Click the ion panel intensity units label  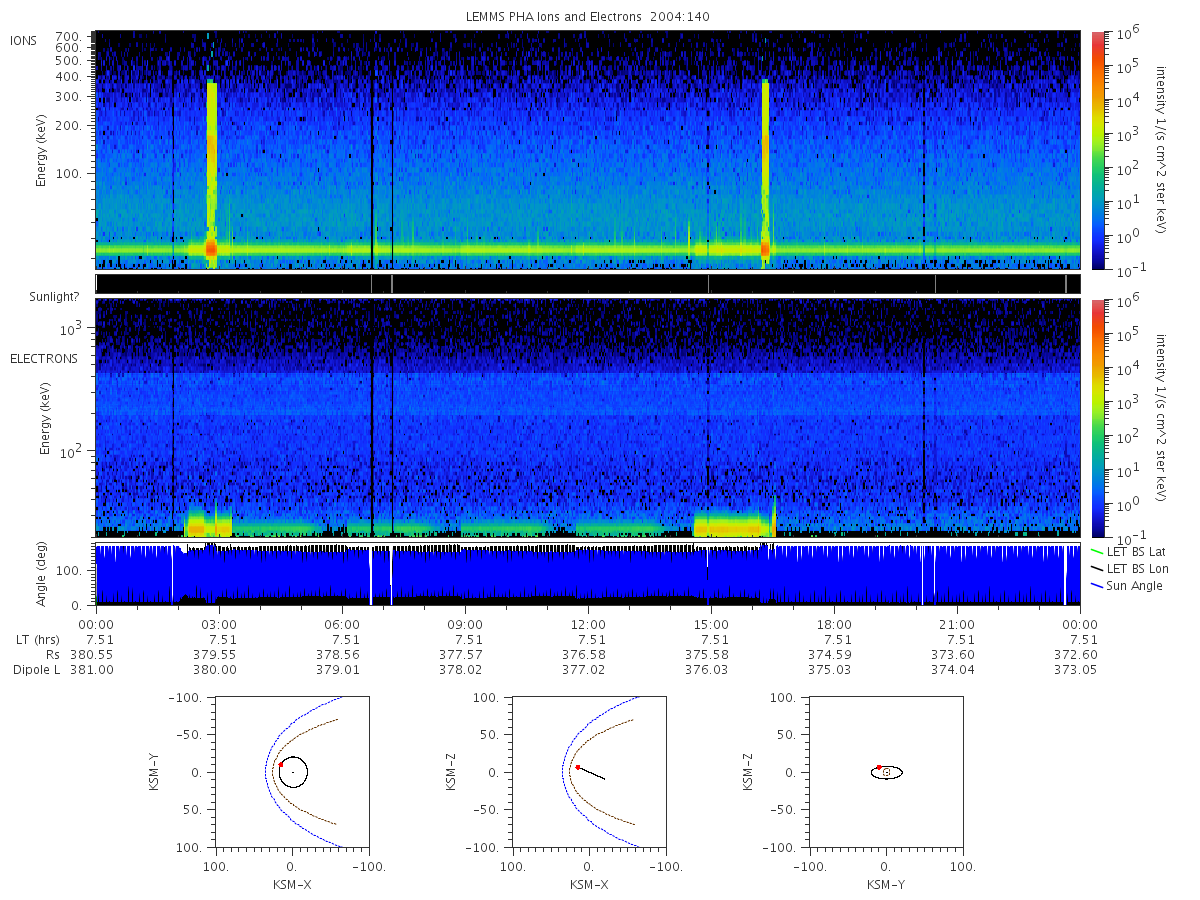1163,150
